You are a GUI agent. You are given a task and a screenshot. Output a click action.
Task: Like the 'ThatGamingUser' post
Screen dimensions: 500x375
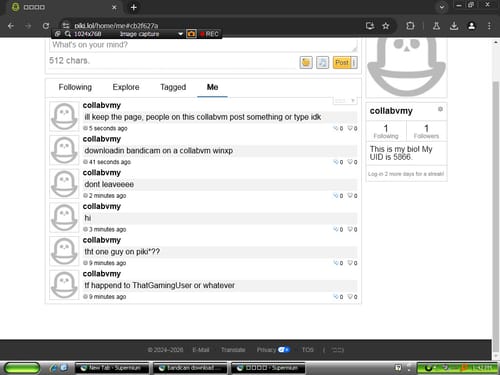coord(352,297)
